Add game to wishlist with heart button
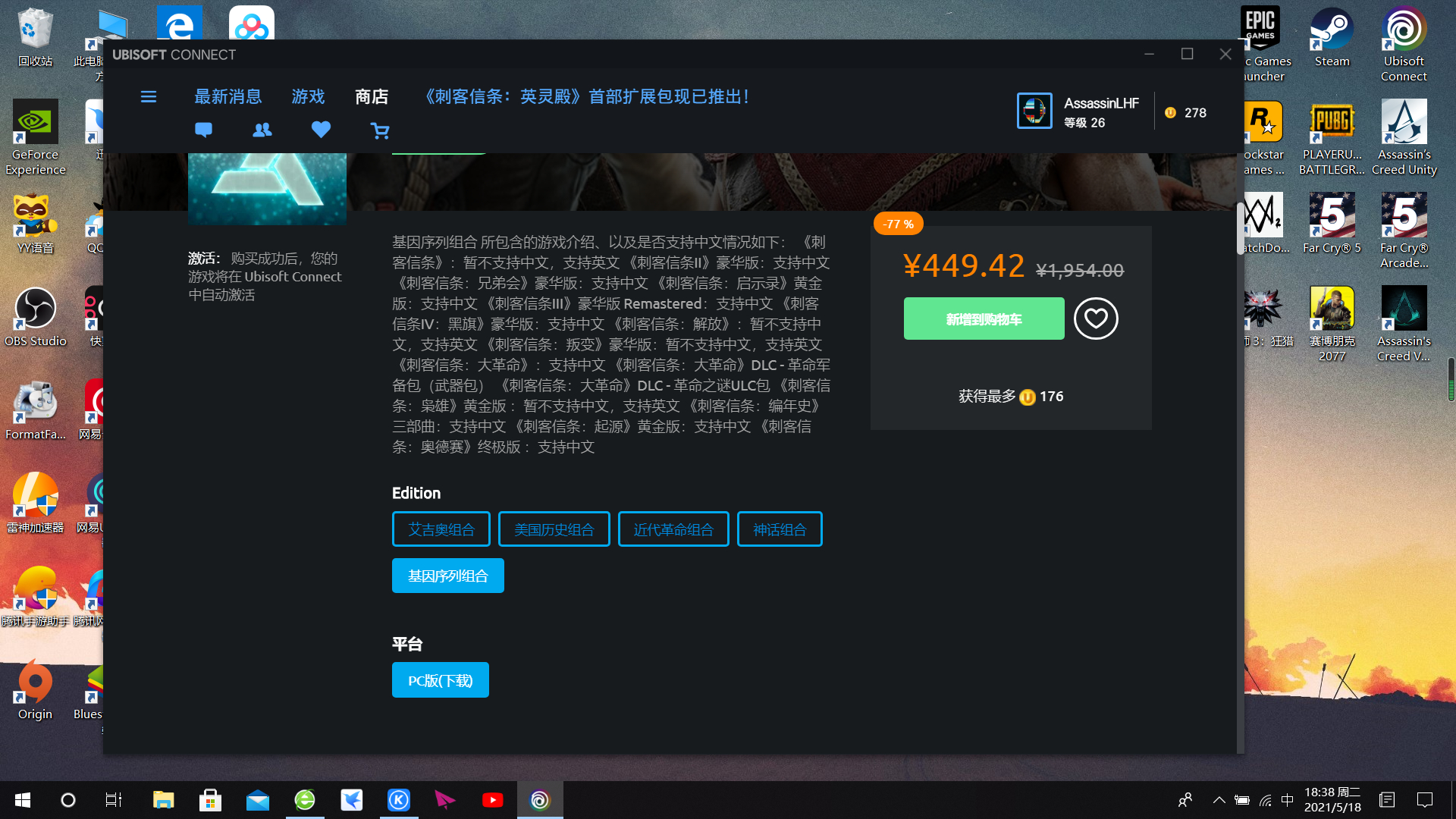 [x=1096, y=318]
